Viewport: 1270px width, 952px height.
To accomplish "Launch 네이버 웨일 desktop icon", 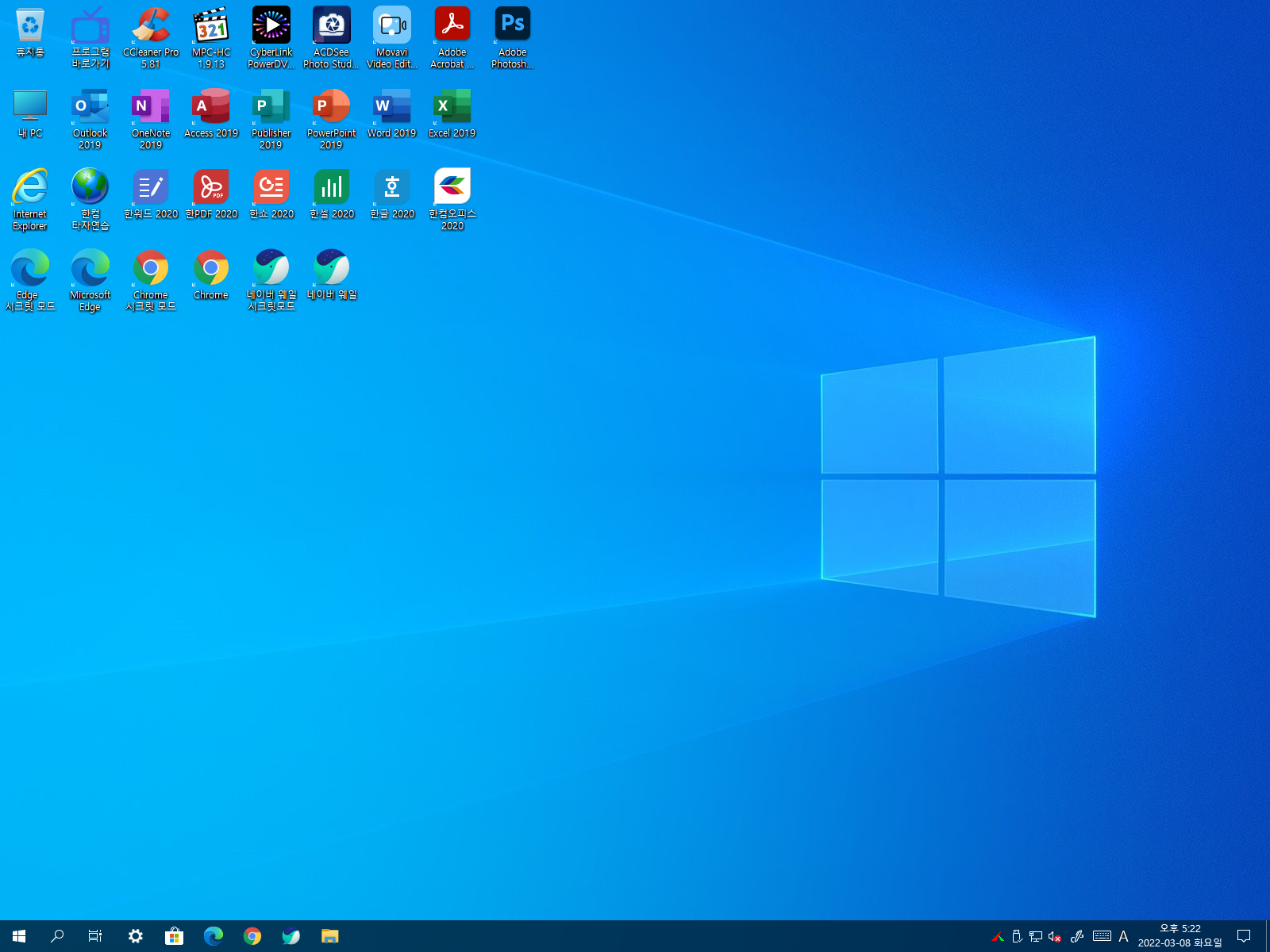I will click(x=332, y=275).
